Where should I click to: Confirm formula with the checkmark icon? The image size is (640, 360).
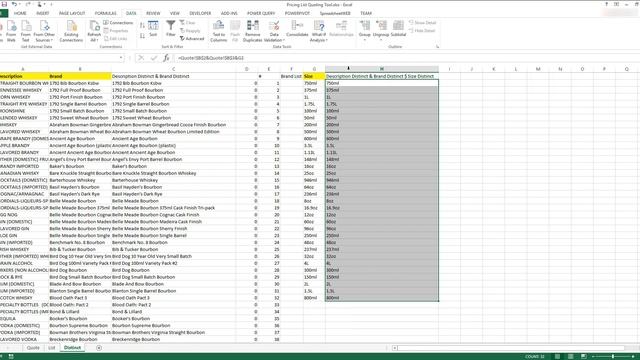[153, 58]
